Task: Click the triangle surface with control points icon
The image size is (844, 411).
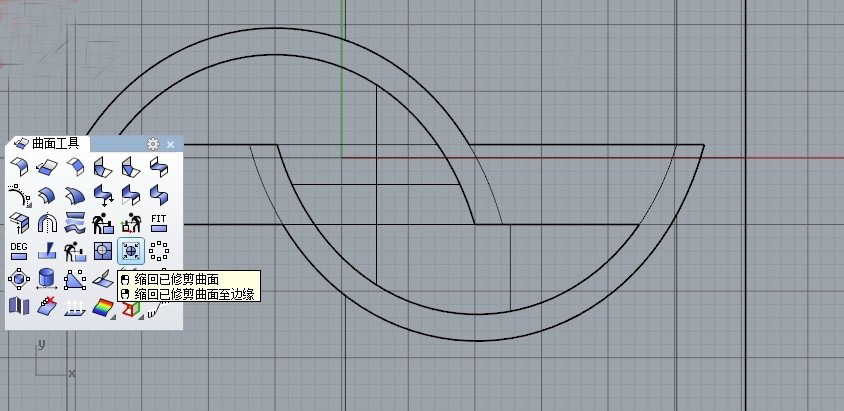Action: (75, 279)
